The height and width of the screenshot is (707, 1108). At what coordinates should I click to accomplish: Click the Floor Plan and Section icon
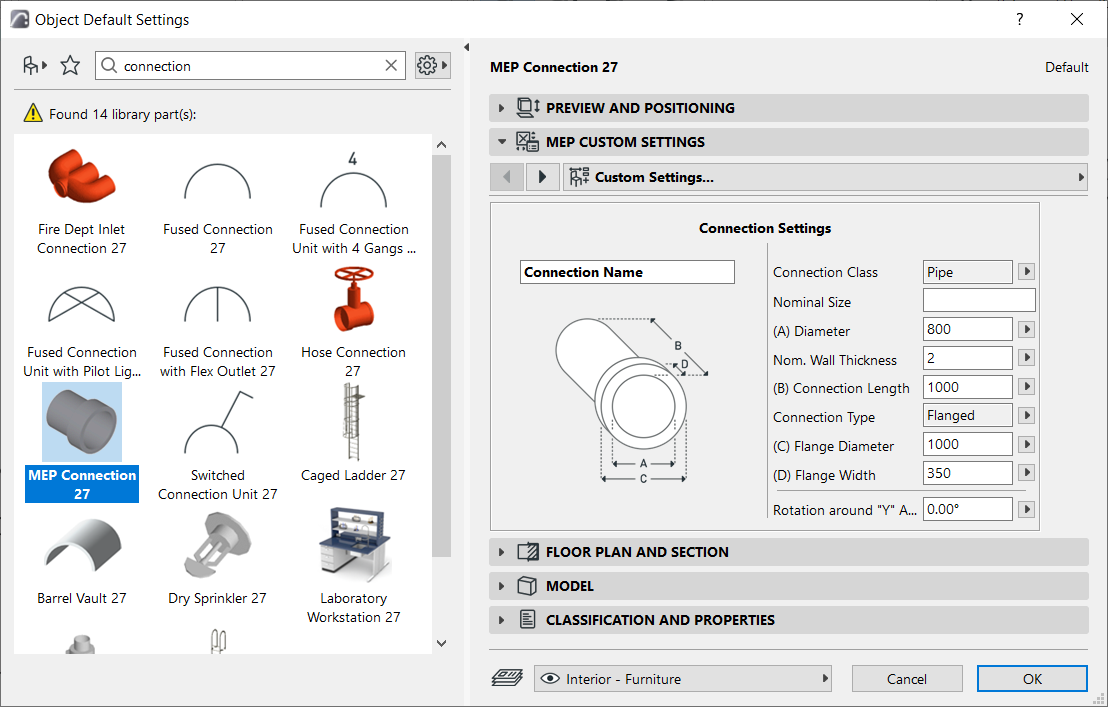[x=528, y=552]
